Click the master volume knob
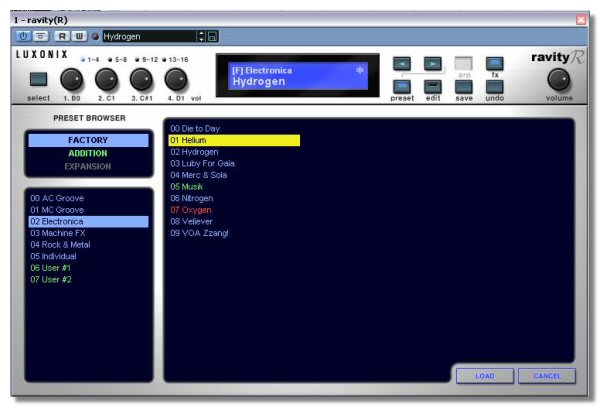Screen dimensions: 600x407 click(559, 80)
